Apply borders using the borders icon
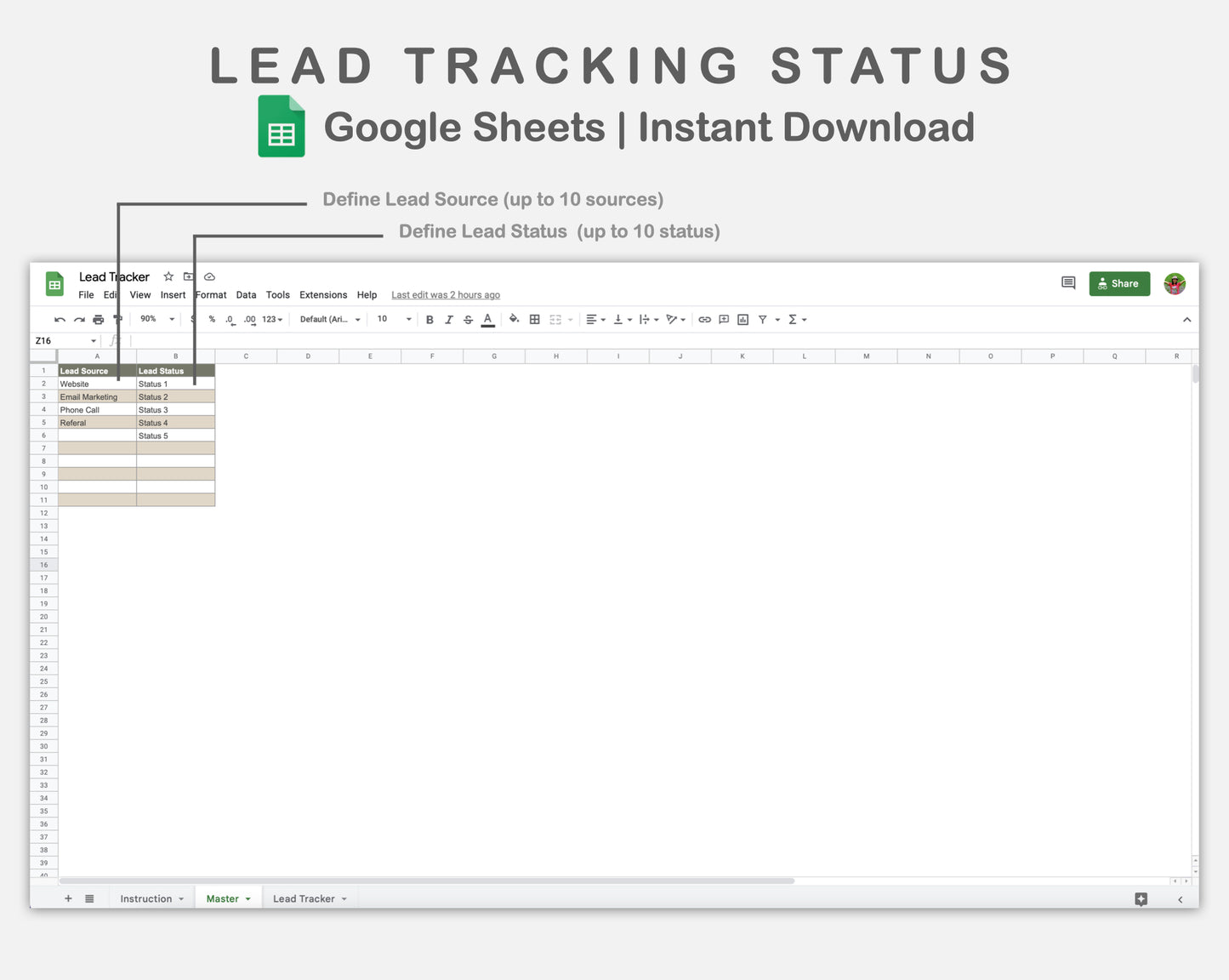The width and height of the screenshot is (1229, 980). click(534, 319)
